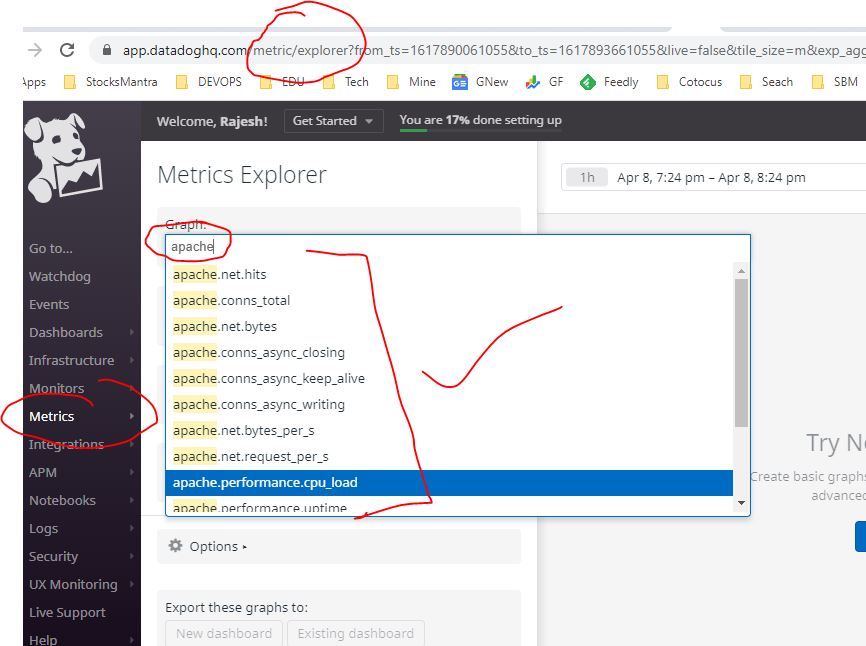Select the 1h time range selector
Image resolution: width=866 pixels, height=646 pixels.
(x=587, y=177)
